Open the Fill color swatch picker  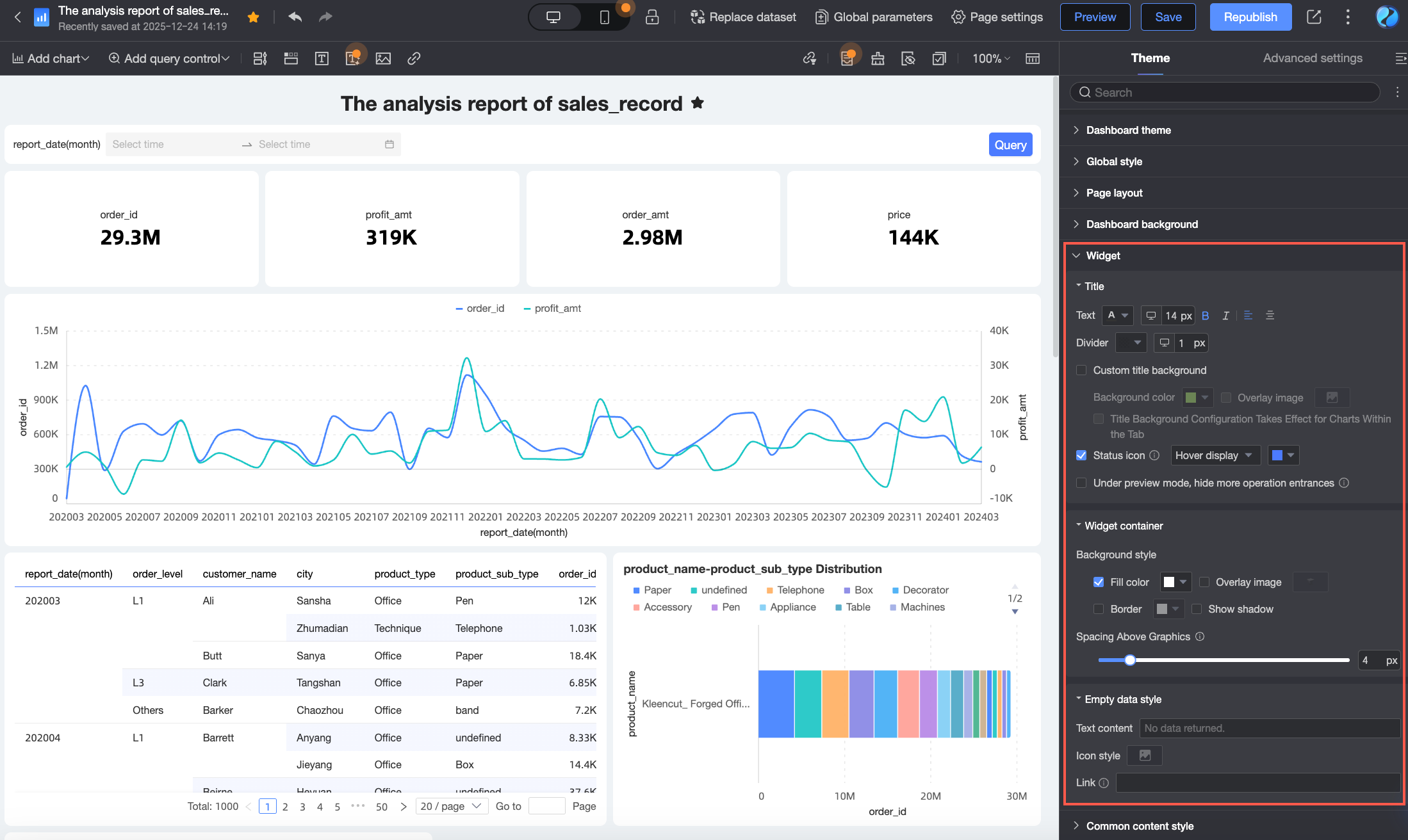pyautogui.click(x=1175, y=582)
